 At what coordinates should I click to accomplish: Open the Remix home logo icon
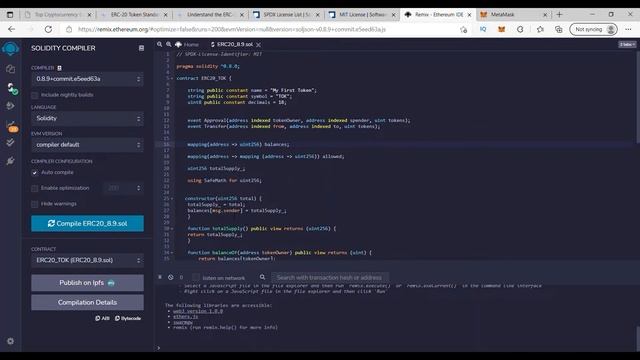pyautogui.click(x=10, y=49)
